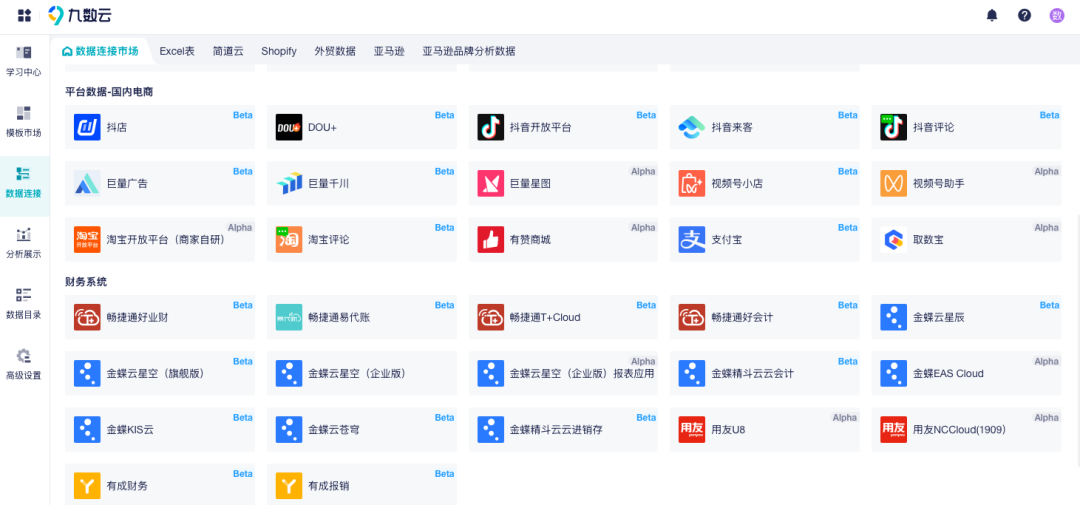This screenshot has height=505, width=1080.
Task: Open the 畅捷通T+Cloud connector
Action: point(563,318)
